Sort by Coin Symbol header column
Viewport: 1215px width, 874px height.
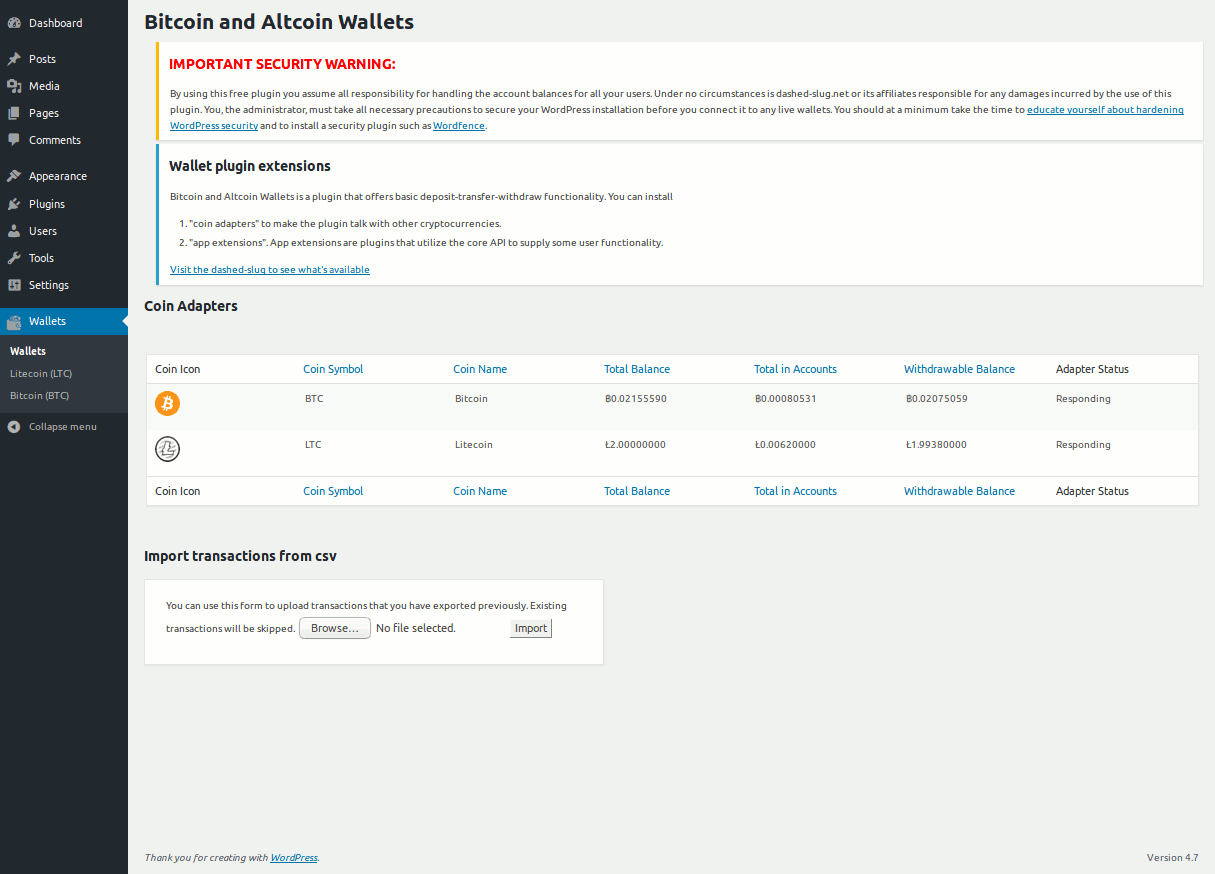[333, 369]
